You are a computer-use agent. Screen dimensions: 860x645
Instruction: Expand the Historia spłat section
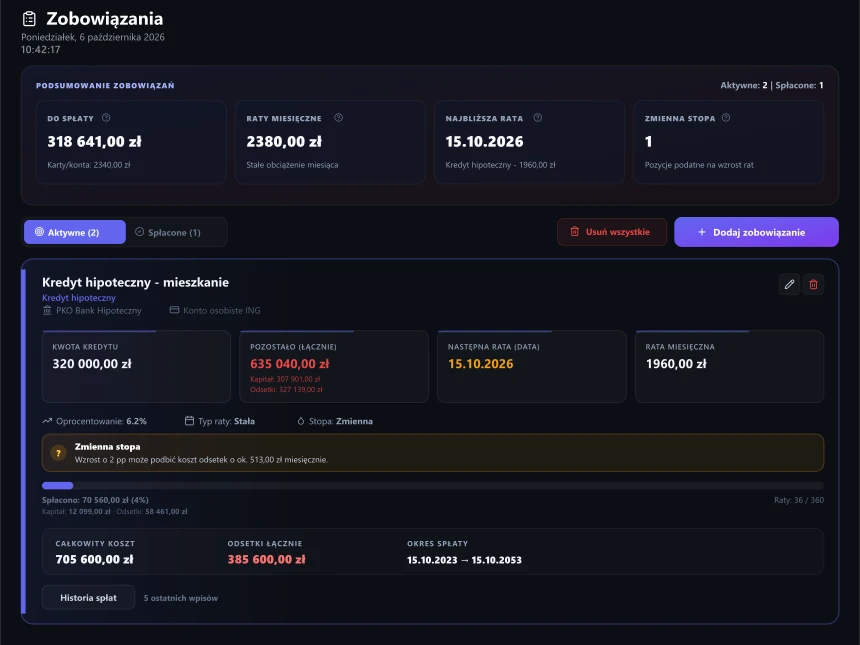coord(88,597)
